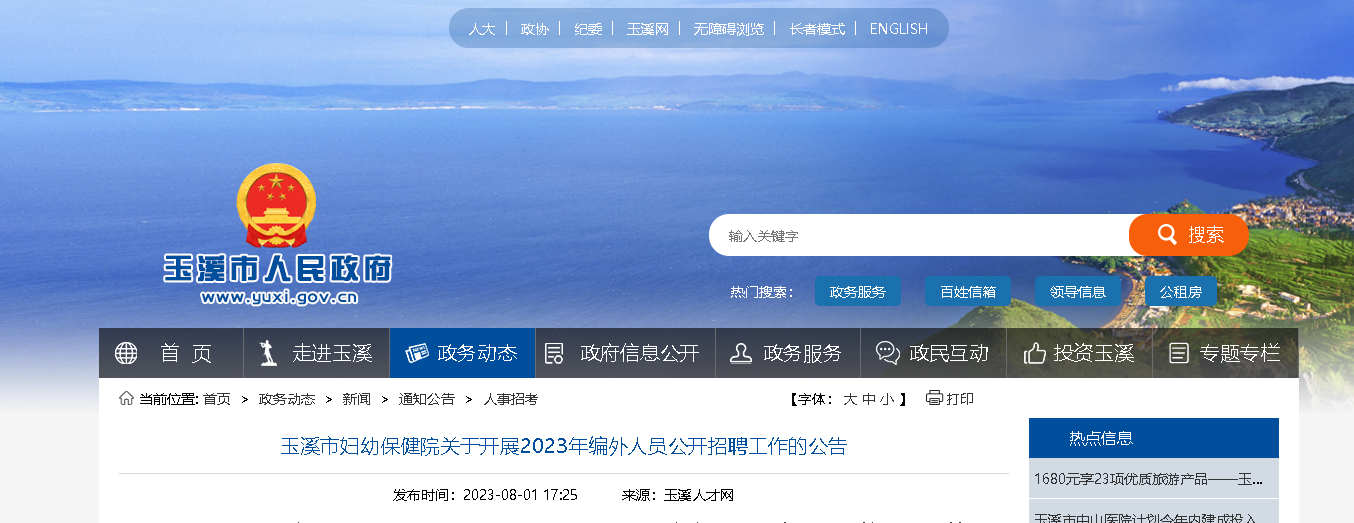Click the 2023年编外人员公开招聘 article title
This screenshot has width=1354, height=523.
coord(564,446)
